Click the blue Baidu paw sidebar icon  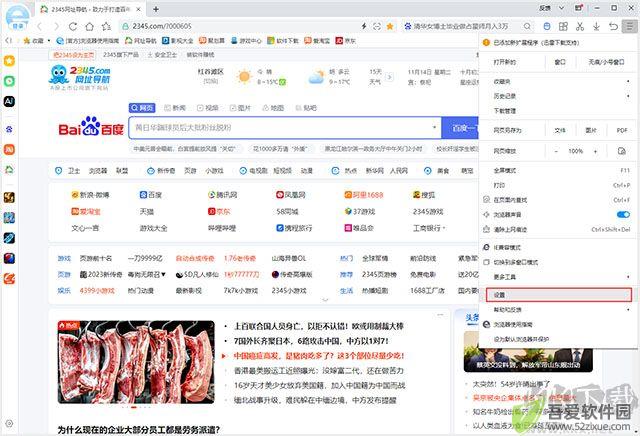point(9,129)
